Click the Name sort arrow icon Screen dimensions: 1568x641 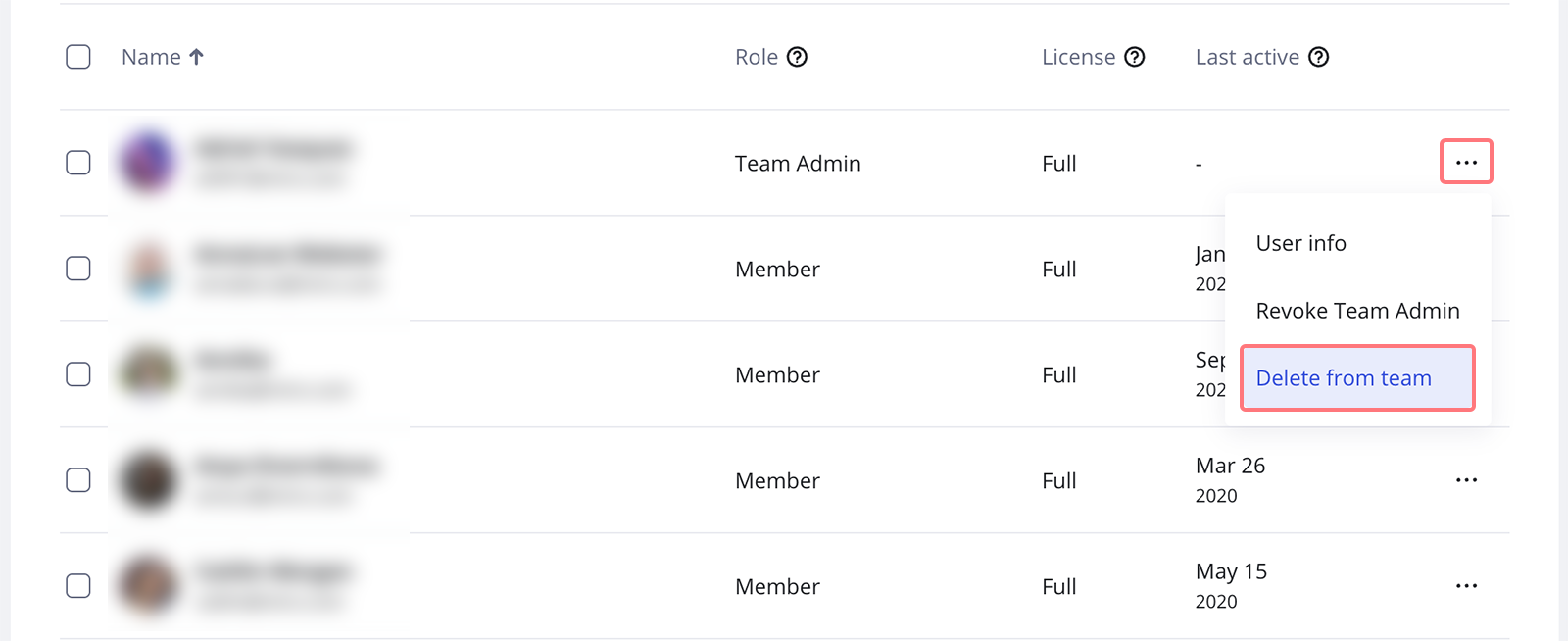tap(196, 57)
